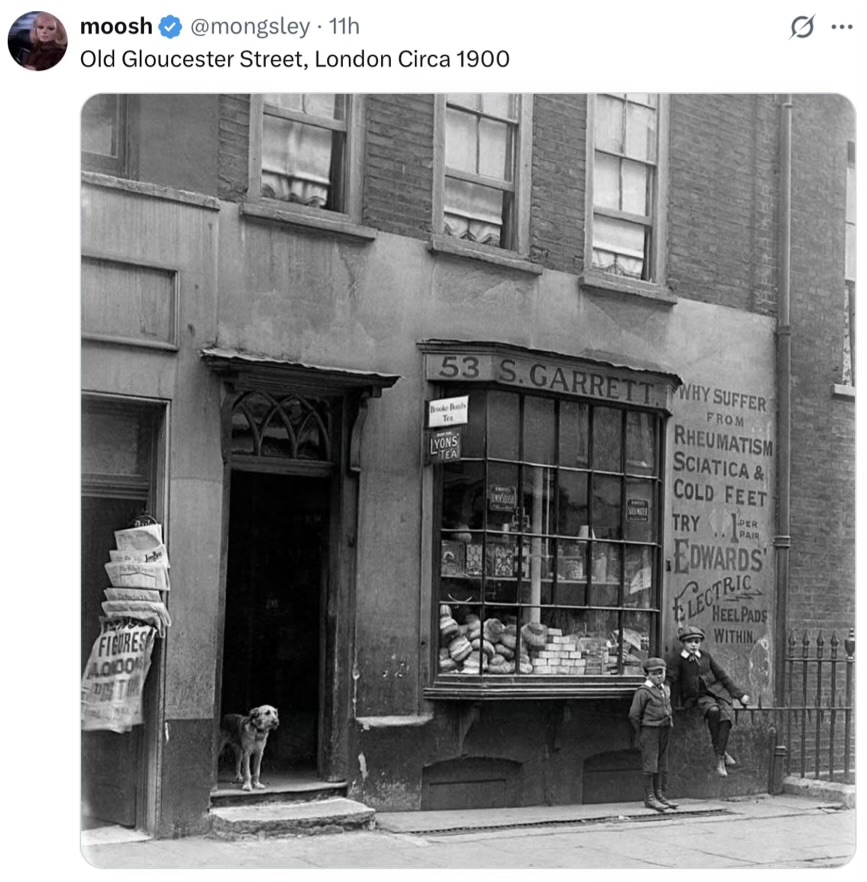The image size is (867, 882).
Task: Click the dog standing in the doorway
Action: click(x=249, y=746)
